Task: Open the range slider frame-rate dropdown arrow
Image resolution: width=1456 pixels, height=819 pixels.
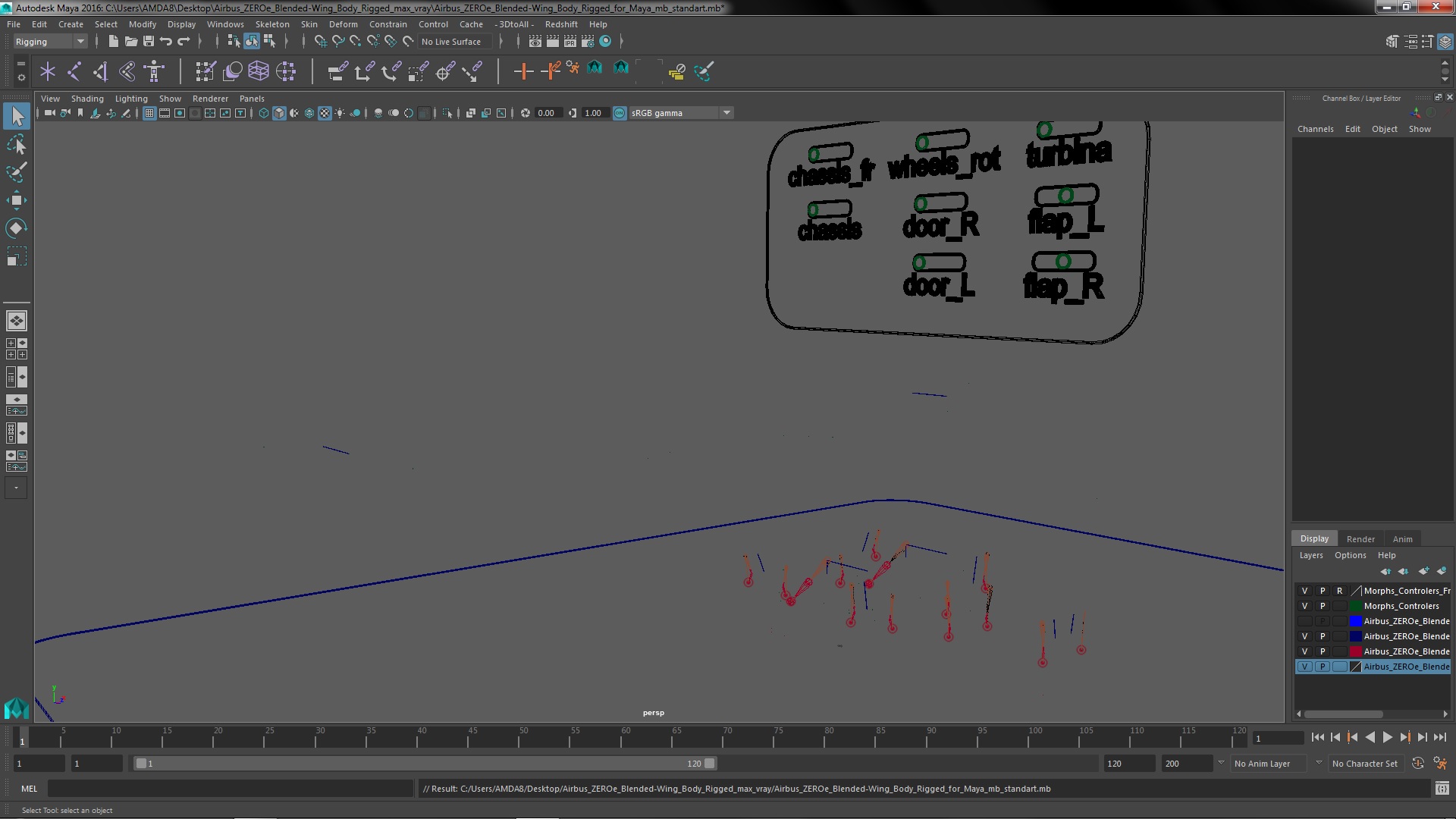Action: click(x=1220, y=763)
